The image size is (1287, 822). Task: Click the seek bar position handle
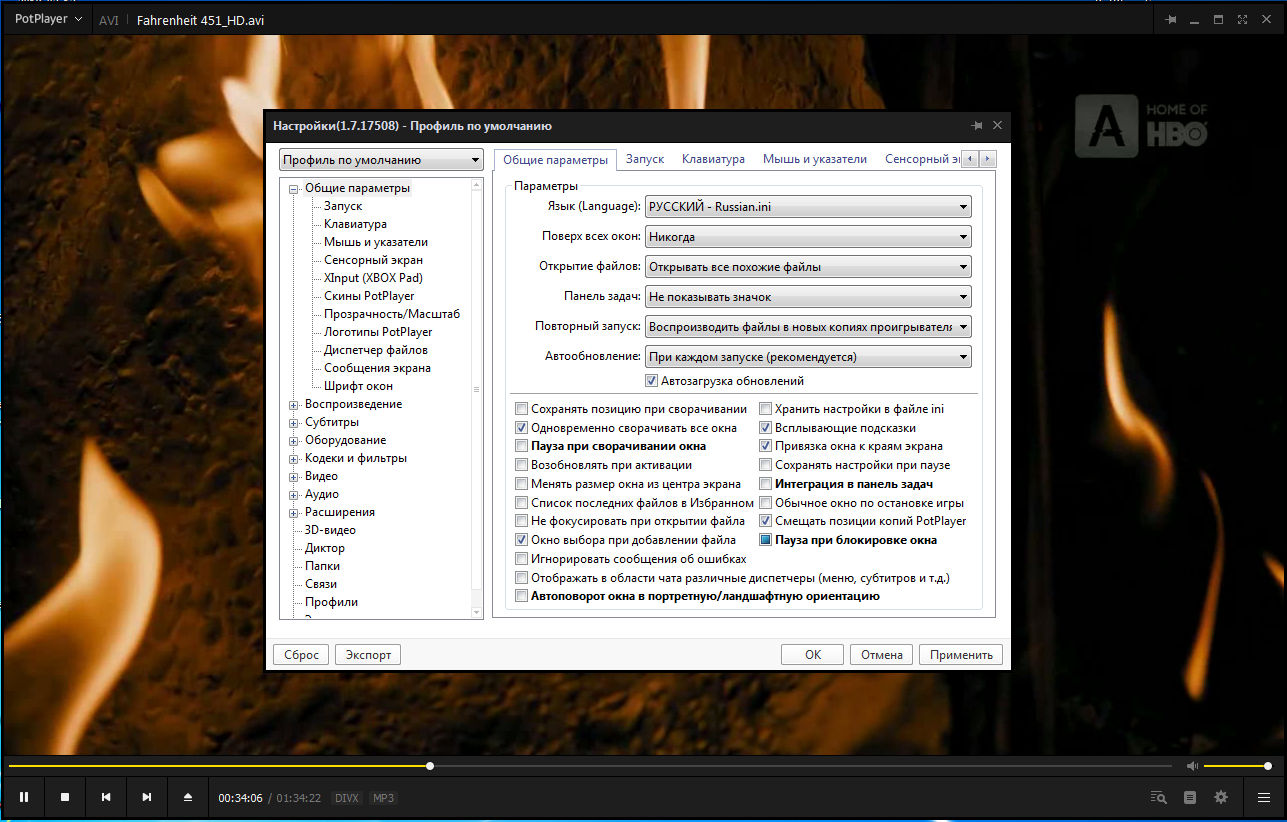[430, 766]
